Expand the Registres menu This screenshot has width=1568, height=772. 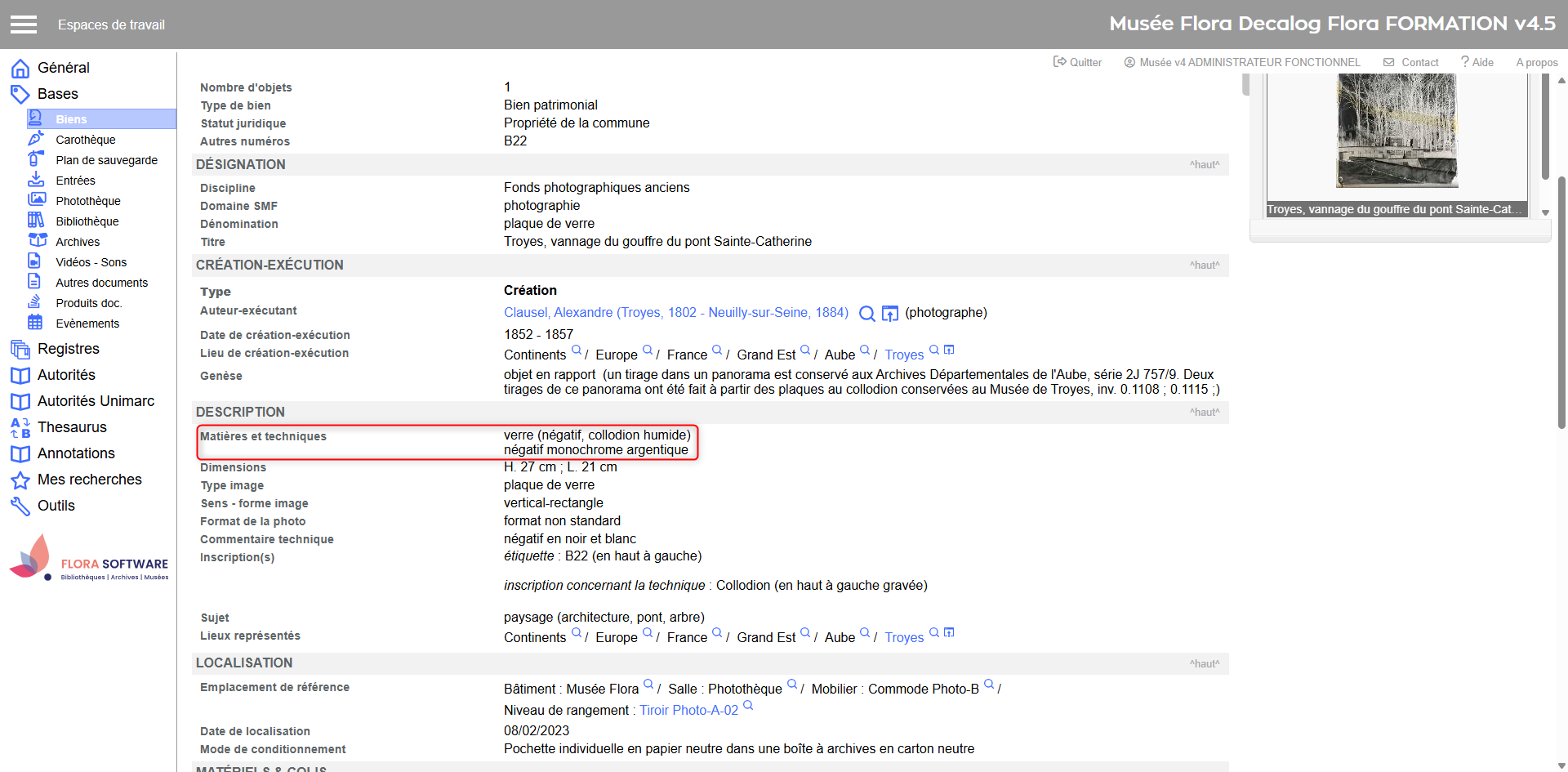(68, 349)
